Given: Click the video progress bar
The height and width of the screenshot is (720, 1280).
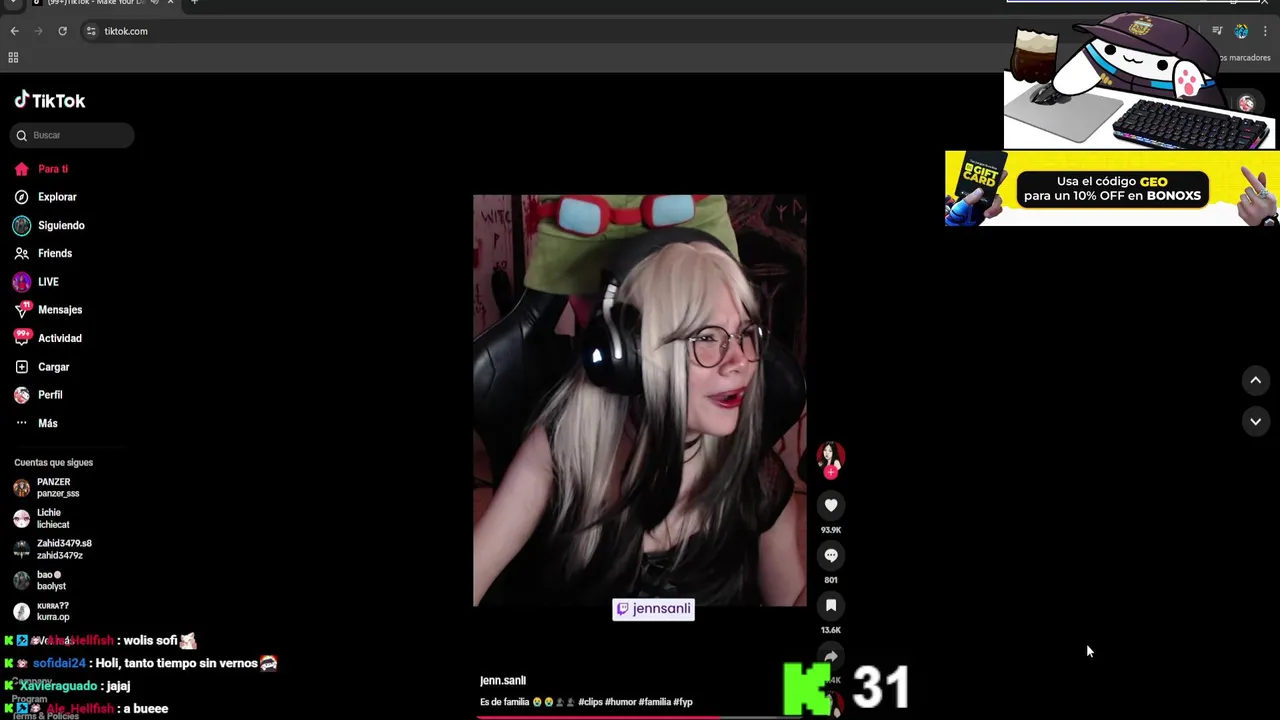Looking at the screenshot, I should [x=640, y=717].
